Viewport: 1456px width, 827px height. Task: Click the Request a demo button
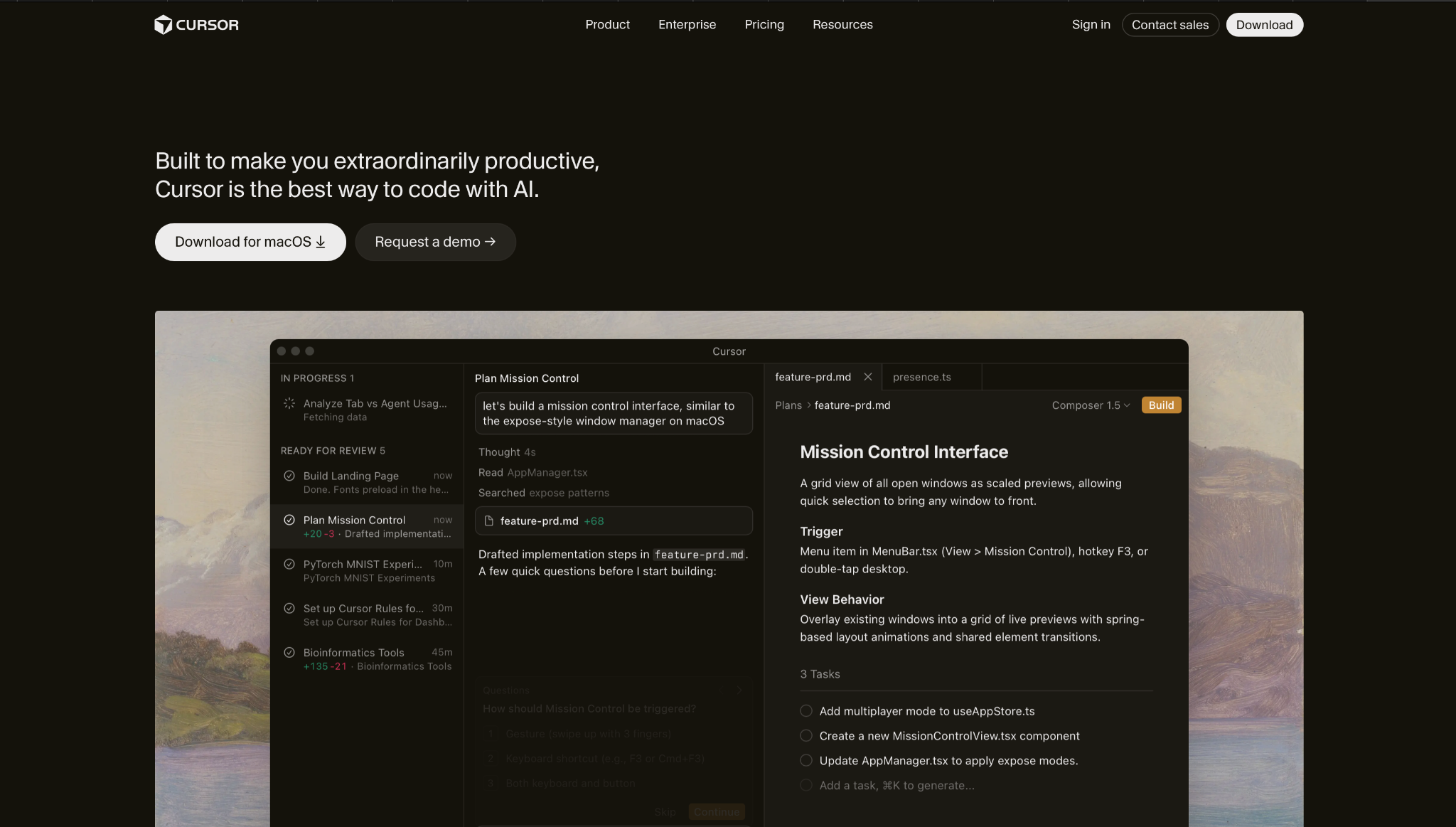[x=435, y=242]
